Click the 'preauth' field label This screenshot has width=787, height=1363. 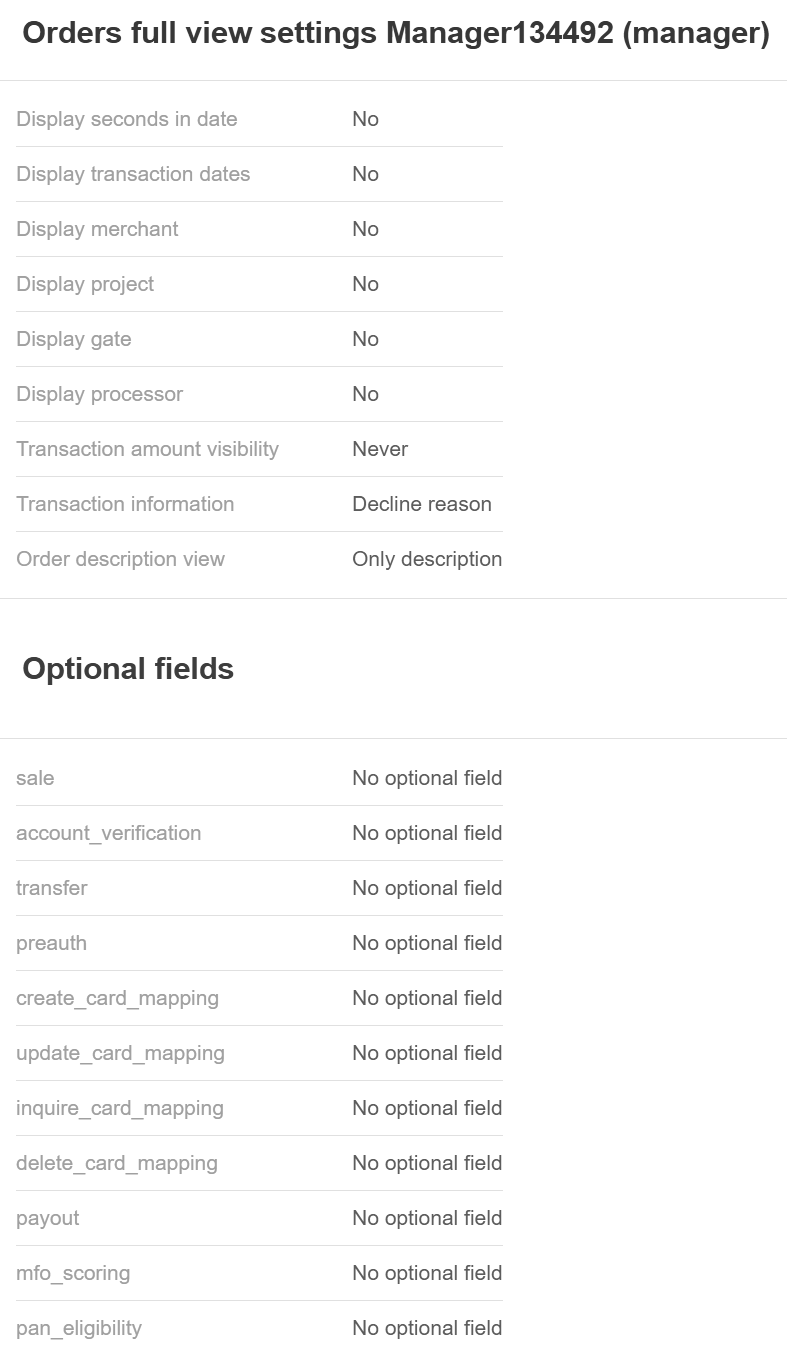[x=51, y=943]
